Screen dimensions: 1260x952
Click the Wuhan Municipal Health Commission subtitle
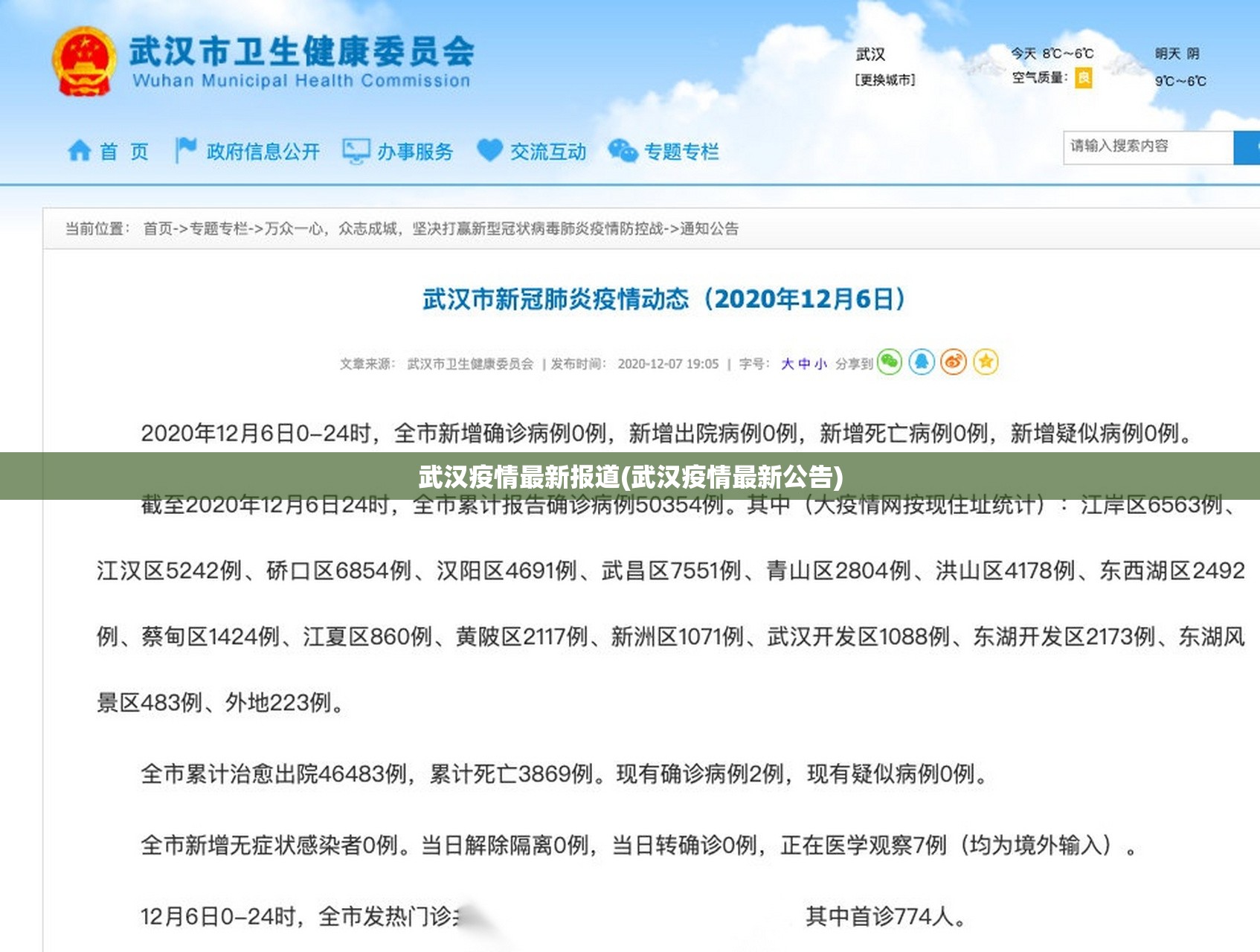(x=301, y=80)
